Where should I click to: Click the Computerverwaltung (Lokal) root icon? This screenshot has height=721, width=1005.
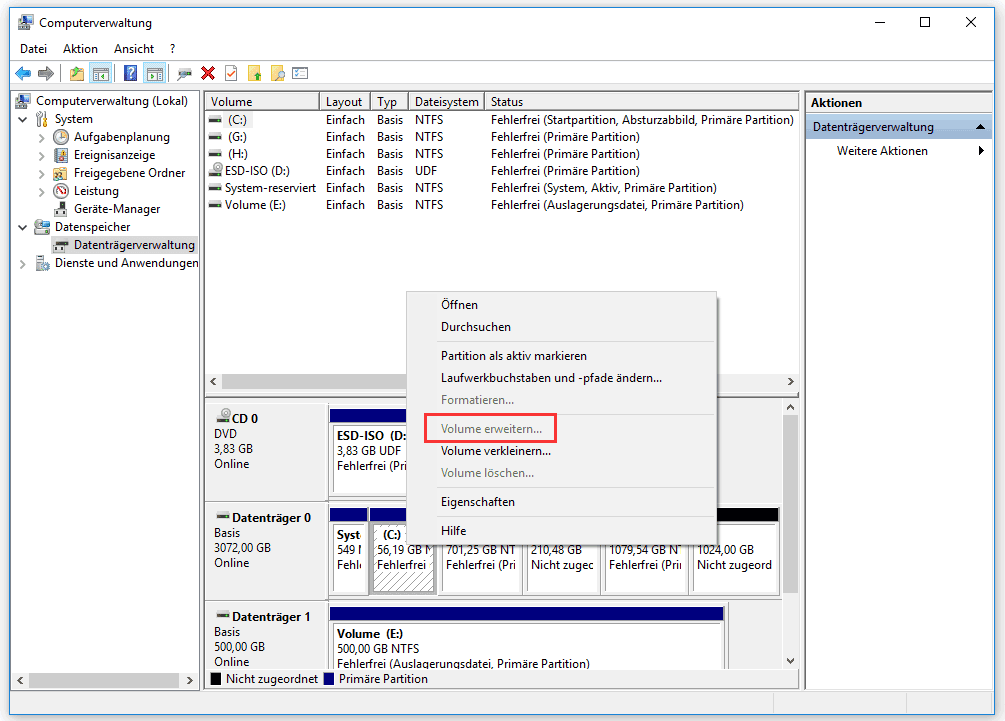pos(24,101)
